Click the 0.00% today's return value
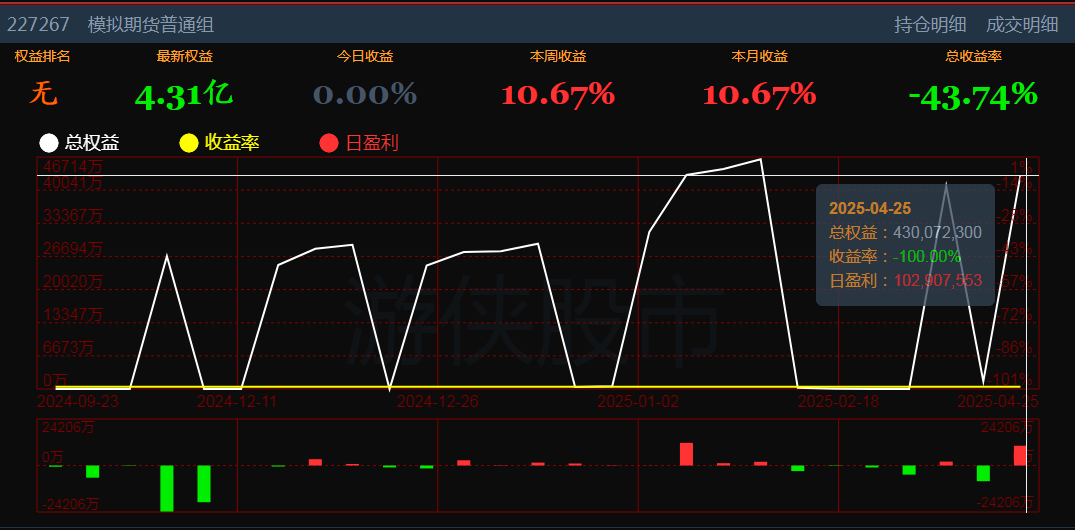 pyautogui.click(x=365, y=95)
